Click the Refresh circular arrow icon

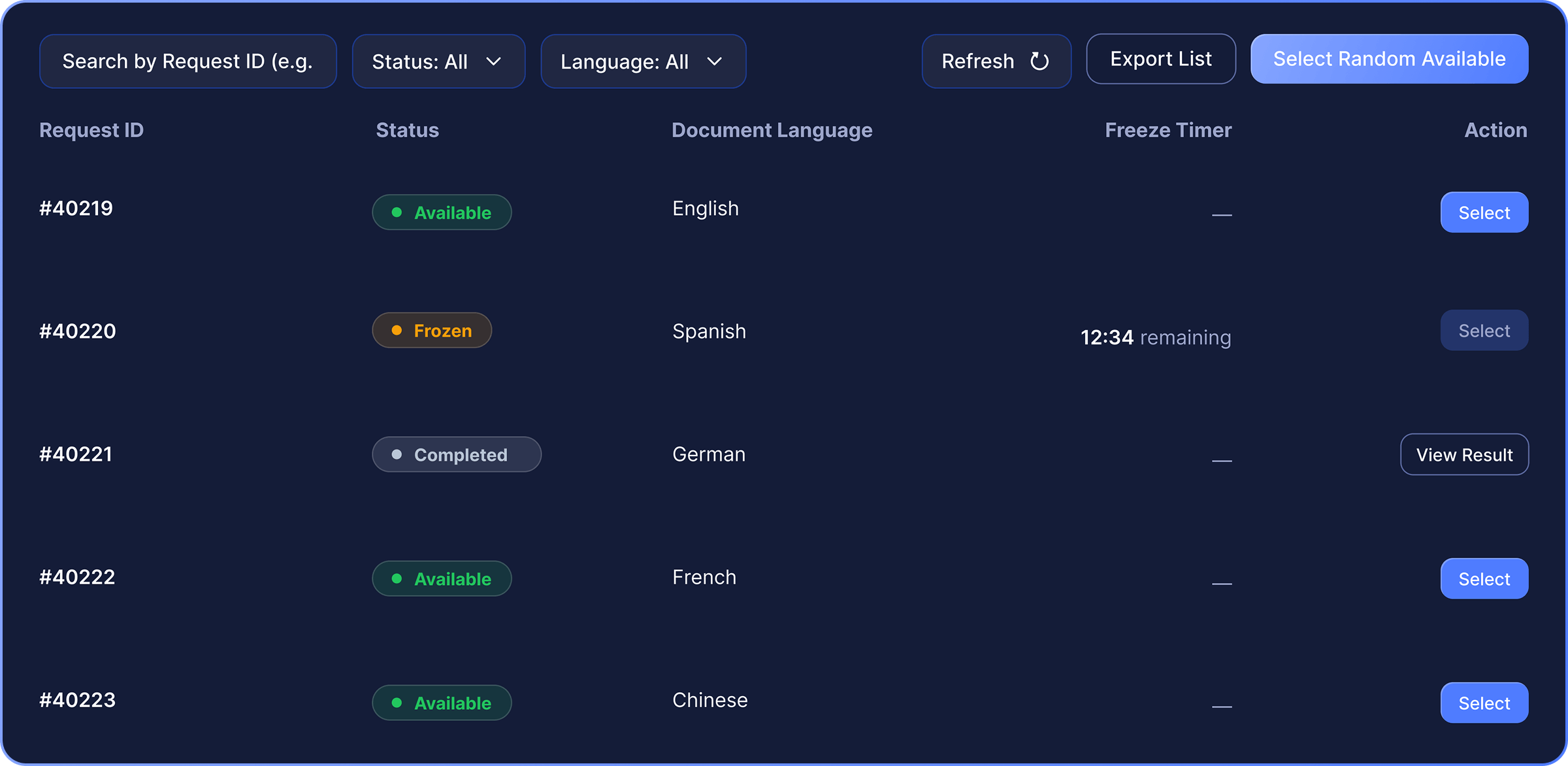(1039, 61)
